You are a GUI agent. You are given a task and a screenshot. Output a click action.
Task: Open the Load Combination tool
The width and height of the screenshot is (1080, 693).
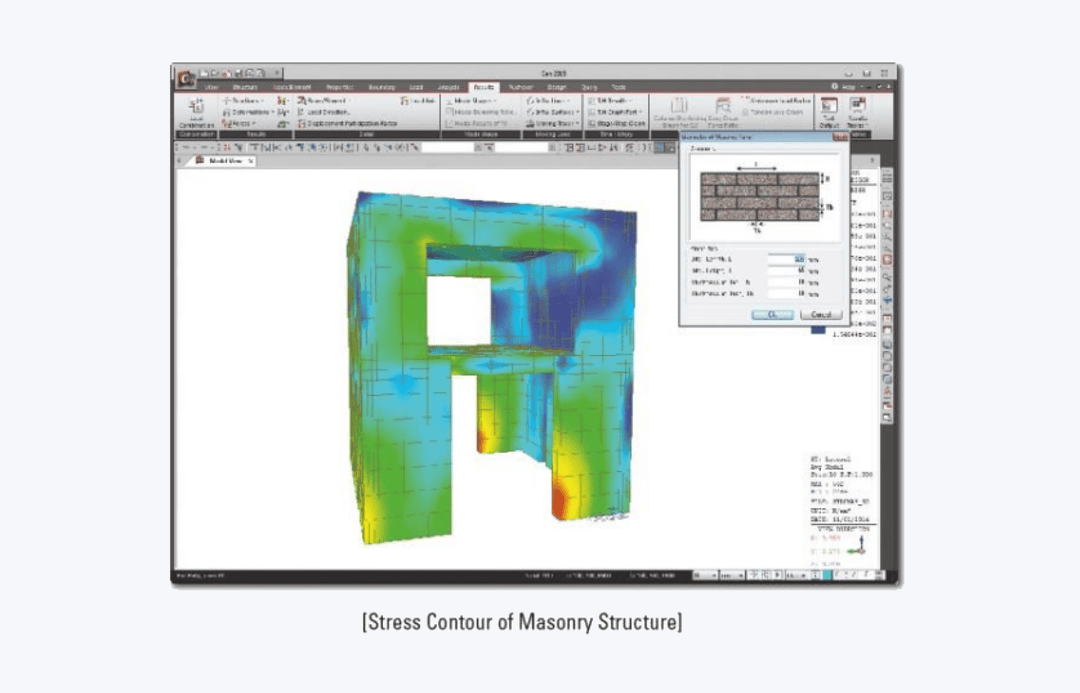coord(196,112)
